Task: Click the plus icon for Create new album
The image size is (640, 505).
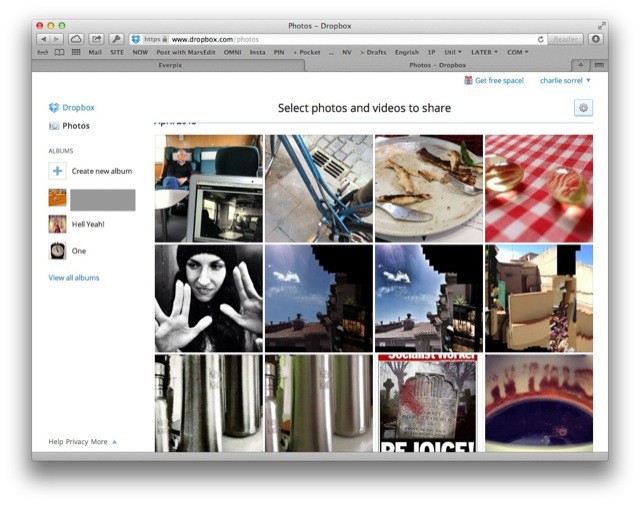Action: pos(58,171)
